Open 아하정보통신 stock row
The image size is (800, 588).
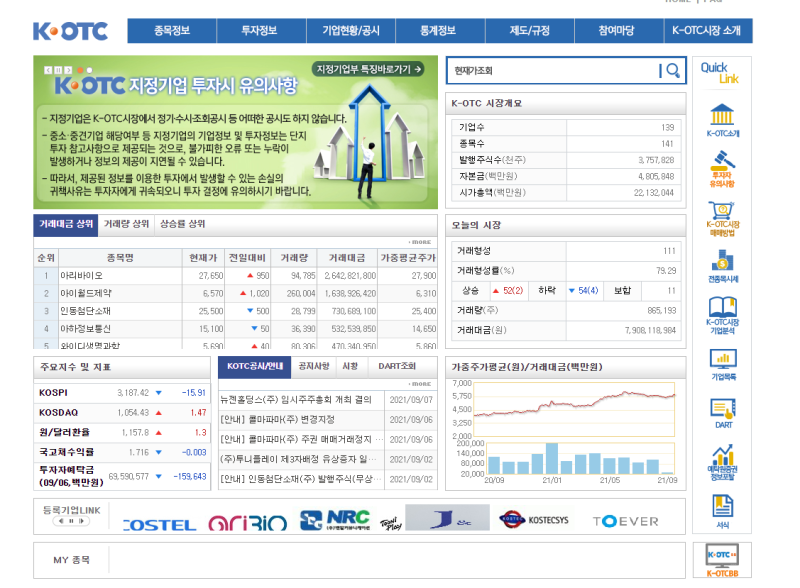click(235, 329)
